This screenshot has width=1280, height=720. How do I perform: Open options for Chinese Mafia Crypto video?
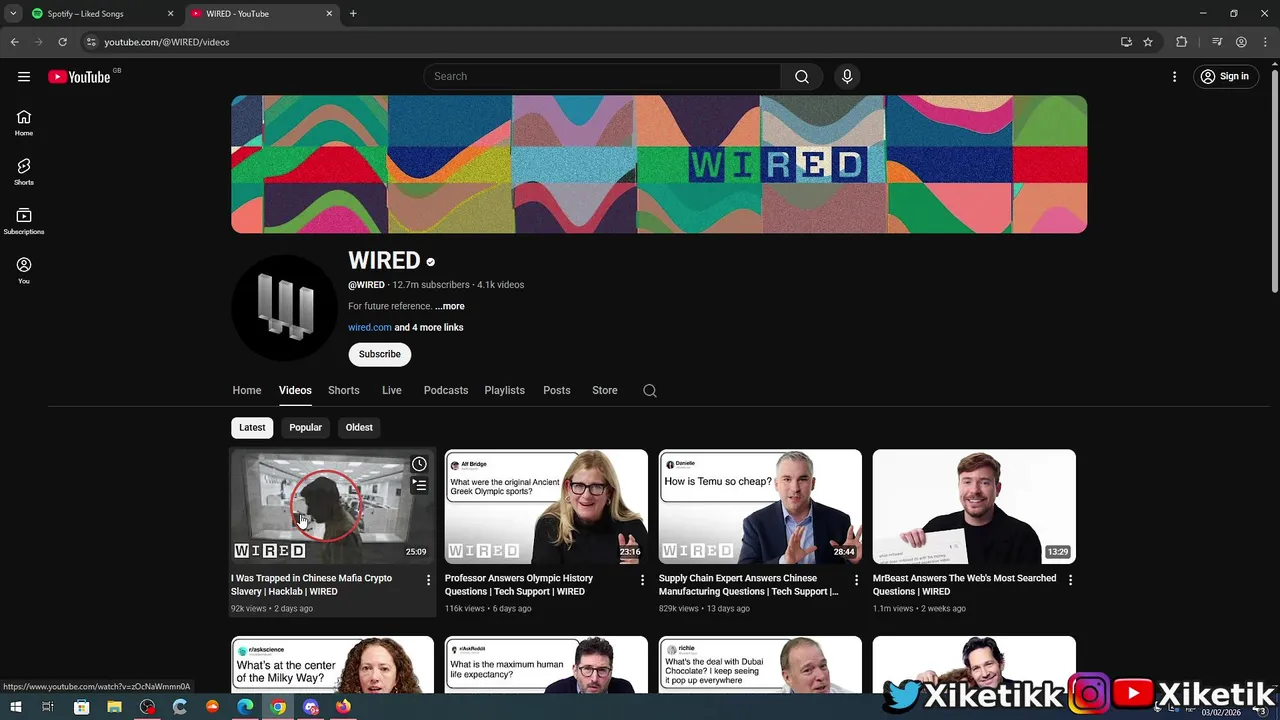(429, 580)
